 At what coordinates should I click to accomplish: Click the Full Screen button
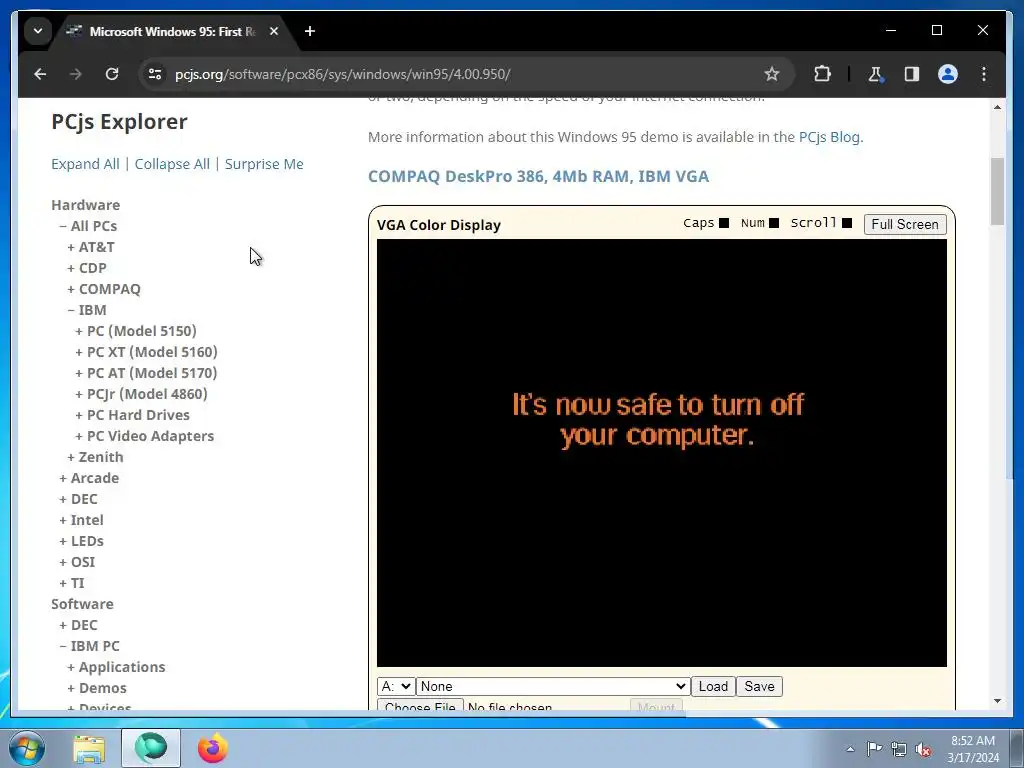coord(904,224)
